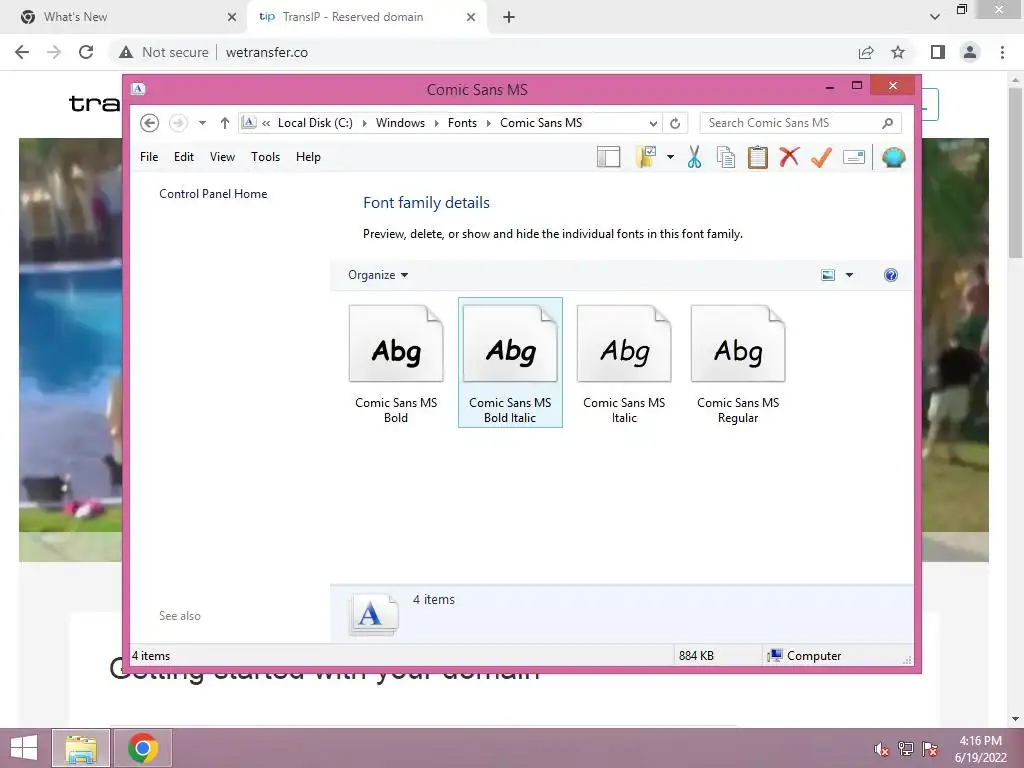The width and height of the screenshot is (1024, 768).
Task: Click the Not secure warning in Chrome
Action: coord(164,52)
